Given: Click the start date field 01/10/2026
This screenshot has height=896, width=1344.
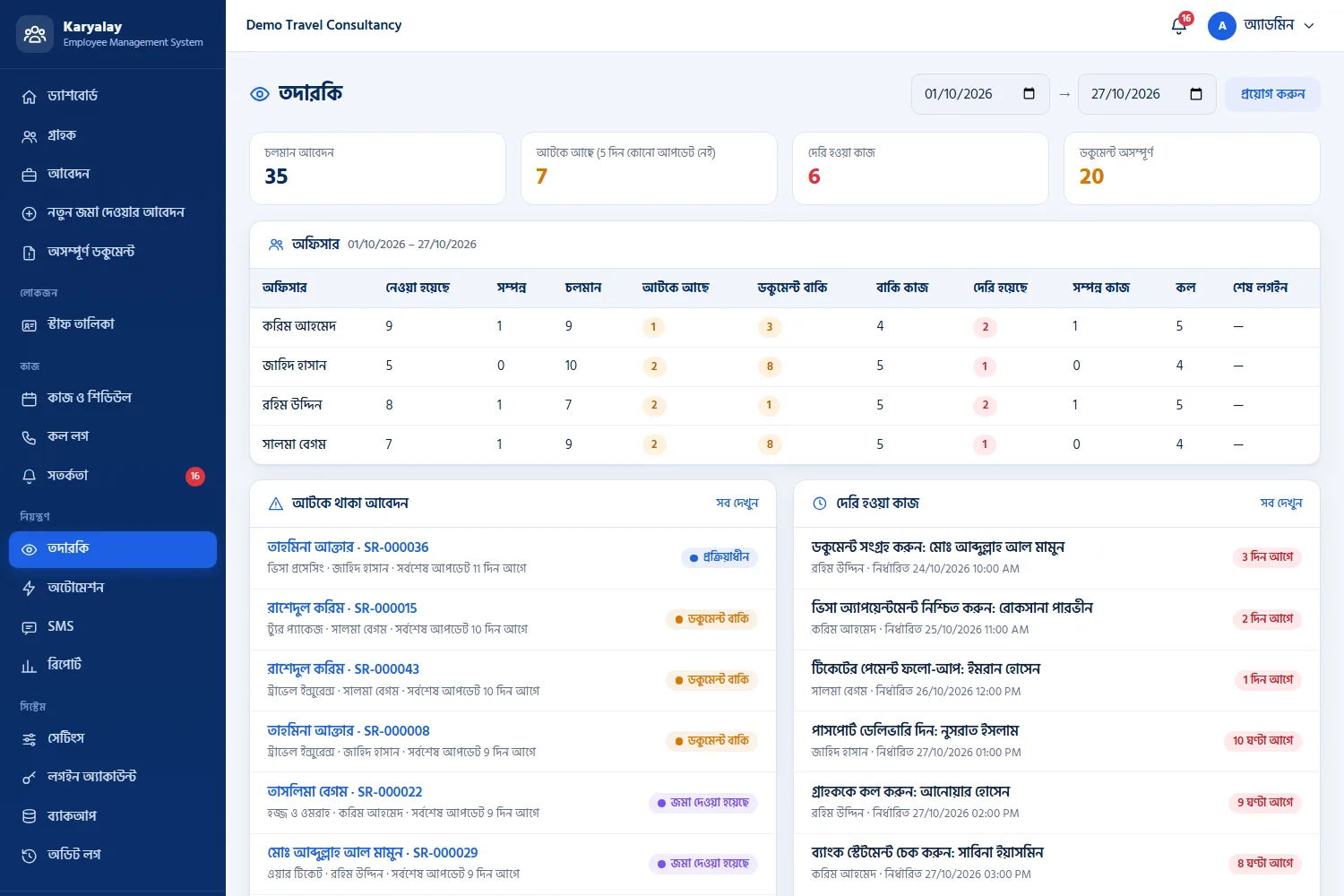Looking at the screenshot, I should (980, 94).
